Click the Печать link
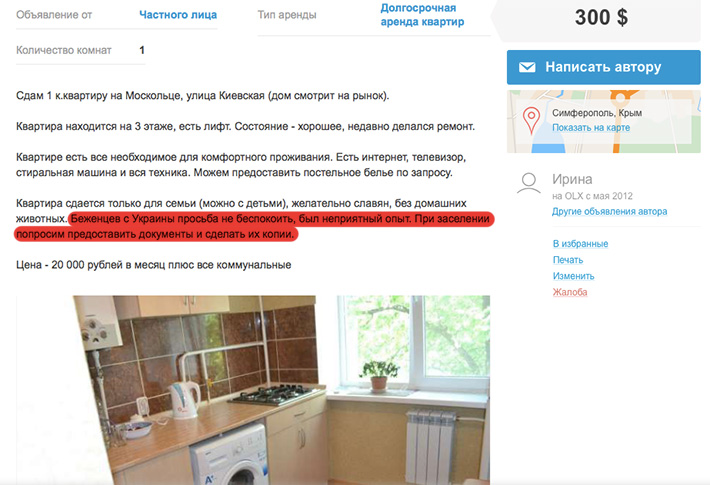Screen dimensions: 710x485 click(568, 260)
